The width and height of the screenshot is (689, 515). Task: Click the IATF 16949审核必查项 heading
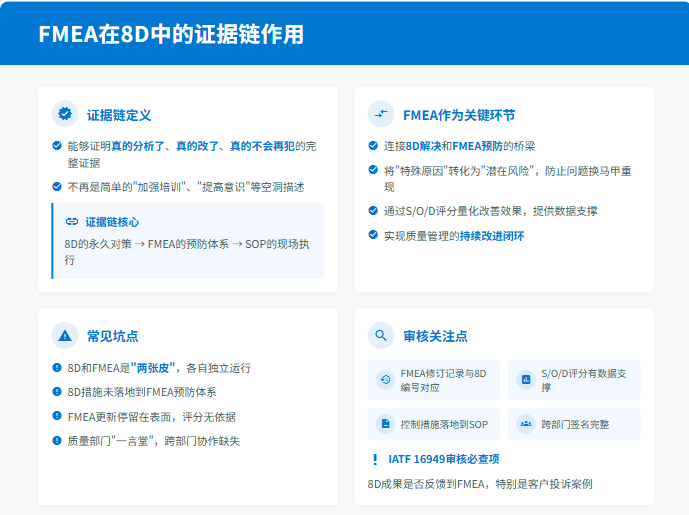tap(443, 460)
